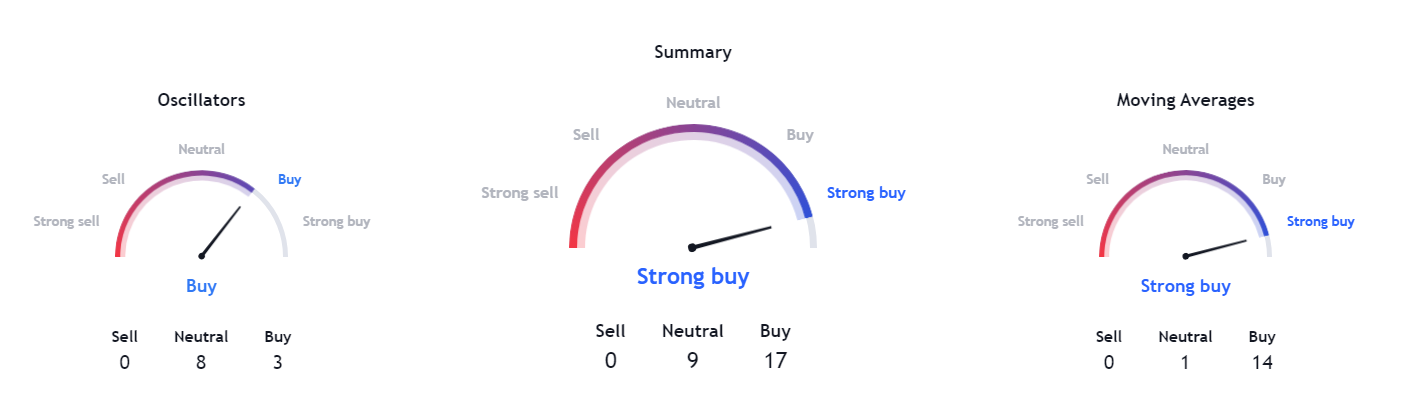Screen dimensions: 1422x405
Task: Click the Moving Averages gauge needle
Action: point(1216,248)
